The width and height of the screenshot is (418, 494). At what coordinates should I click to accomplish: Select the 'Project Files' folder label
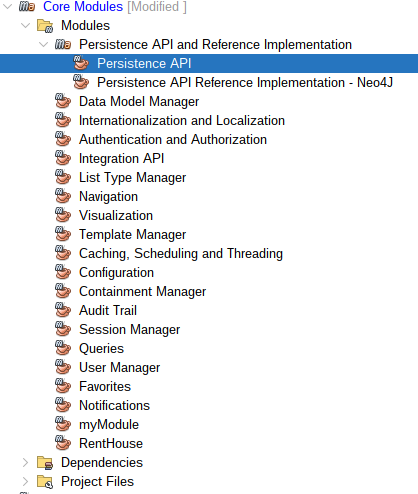tap(97, 482)
